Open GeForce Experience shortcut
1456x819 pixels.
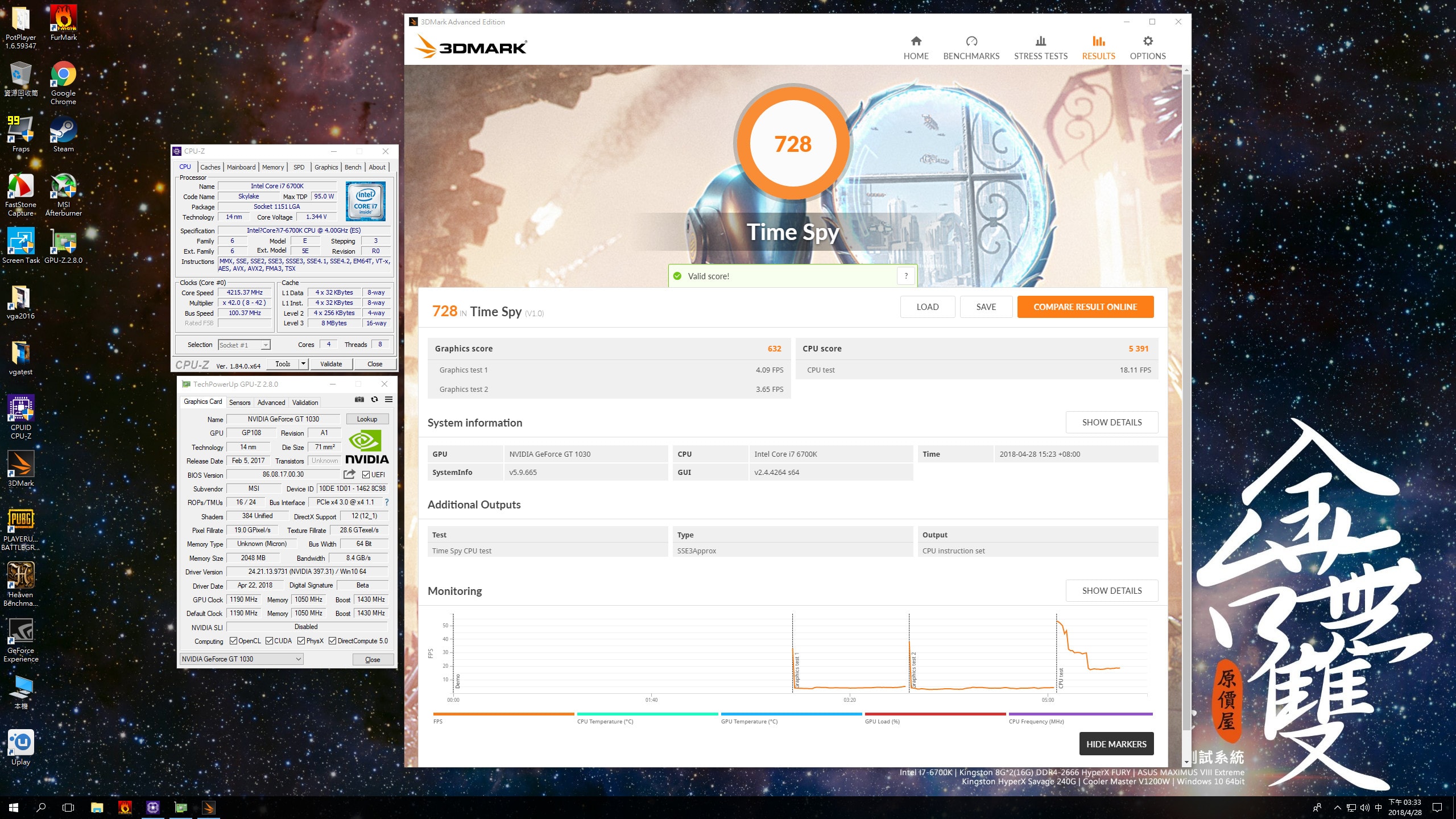coord(20,640)
